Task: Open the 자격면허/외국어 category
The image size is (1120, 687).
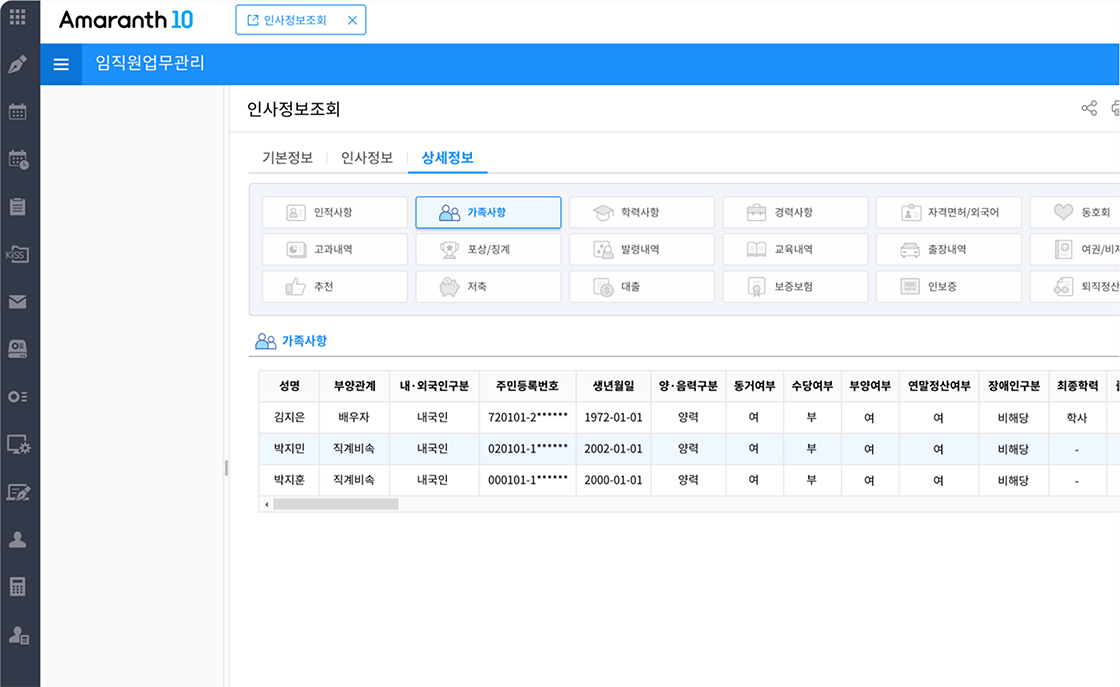Action: click(x=949, y=212)
